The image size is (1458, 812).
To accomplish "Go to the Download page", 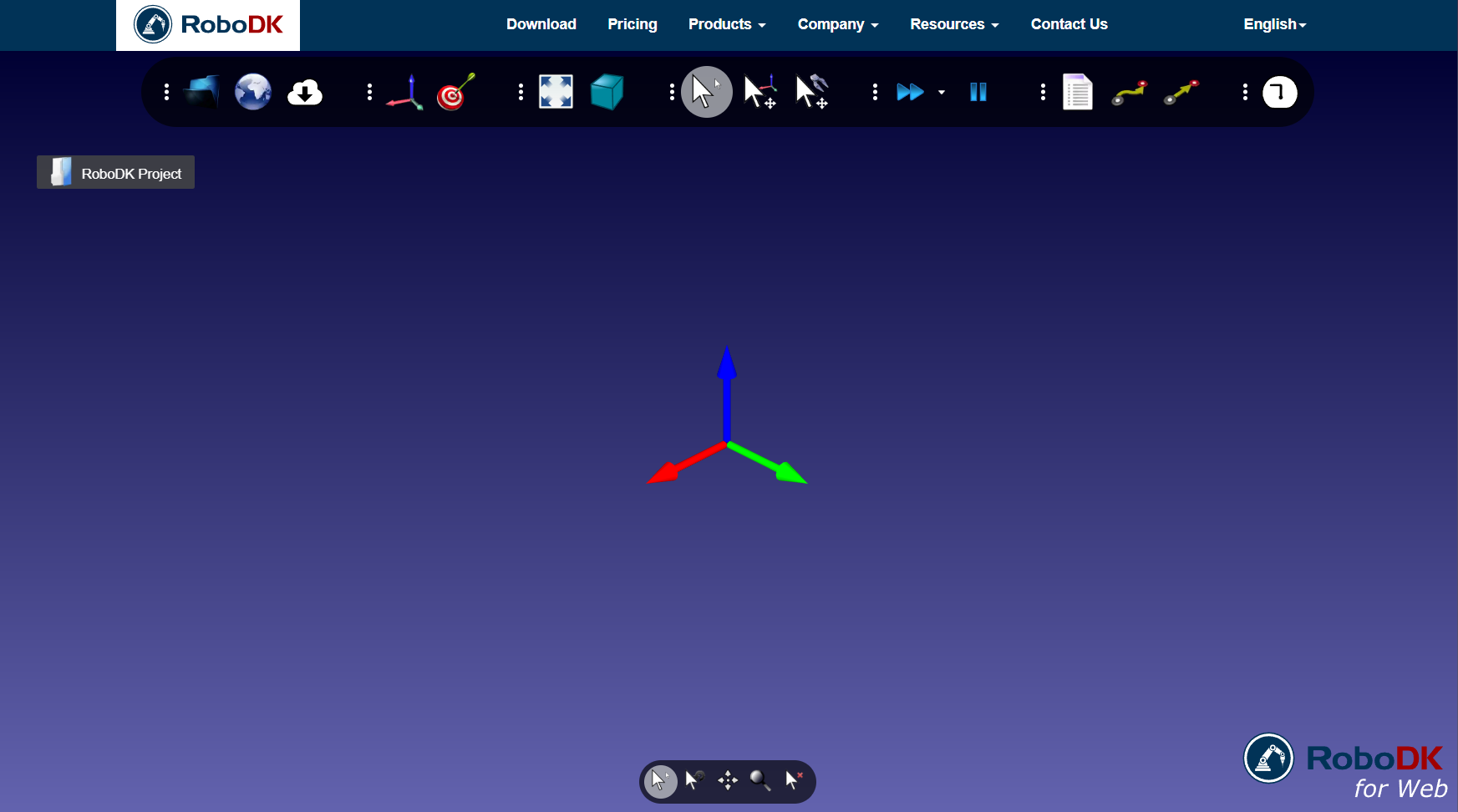I will point(541,24).
